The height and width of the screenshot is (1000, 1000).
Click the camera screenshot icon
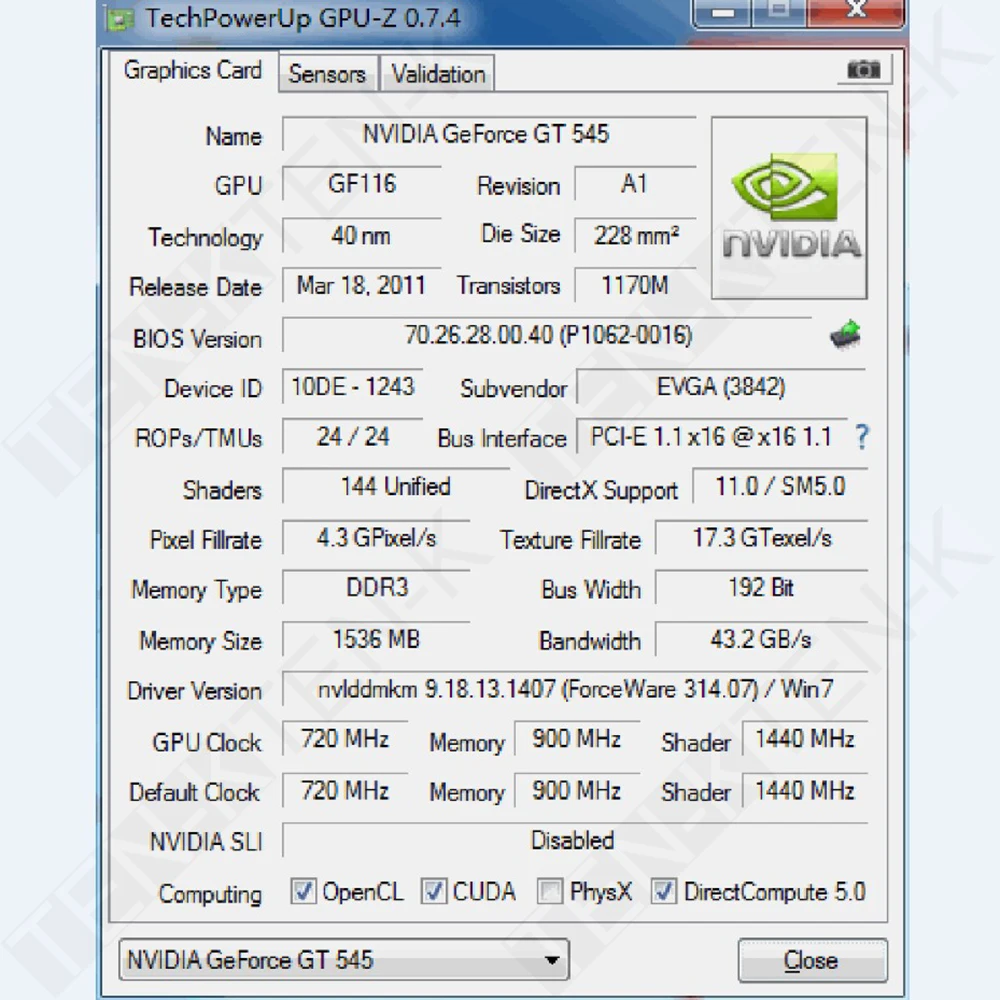pyautogui.click(x=864, y=69)
